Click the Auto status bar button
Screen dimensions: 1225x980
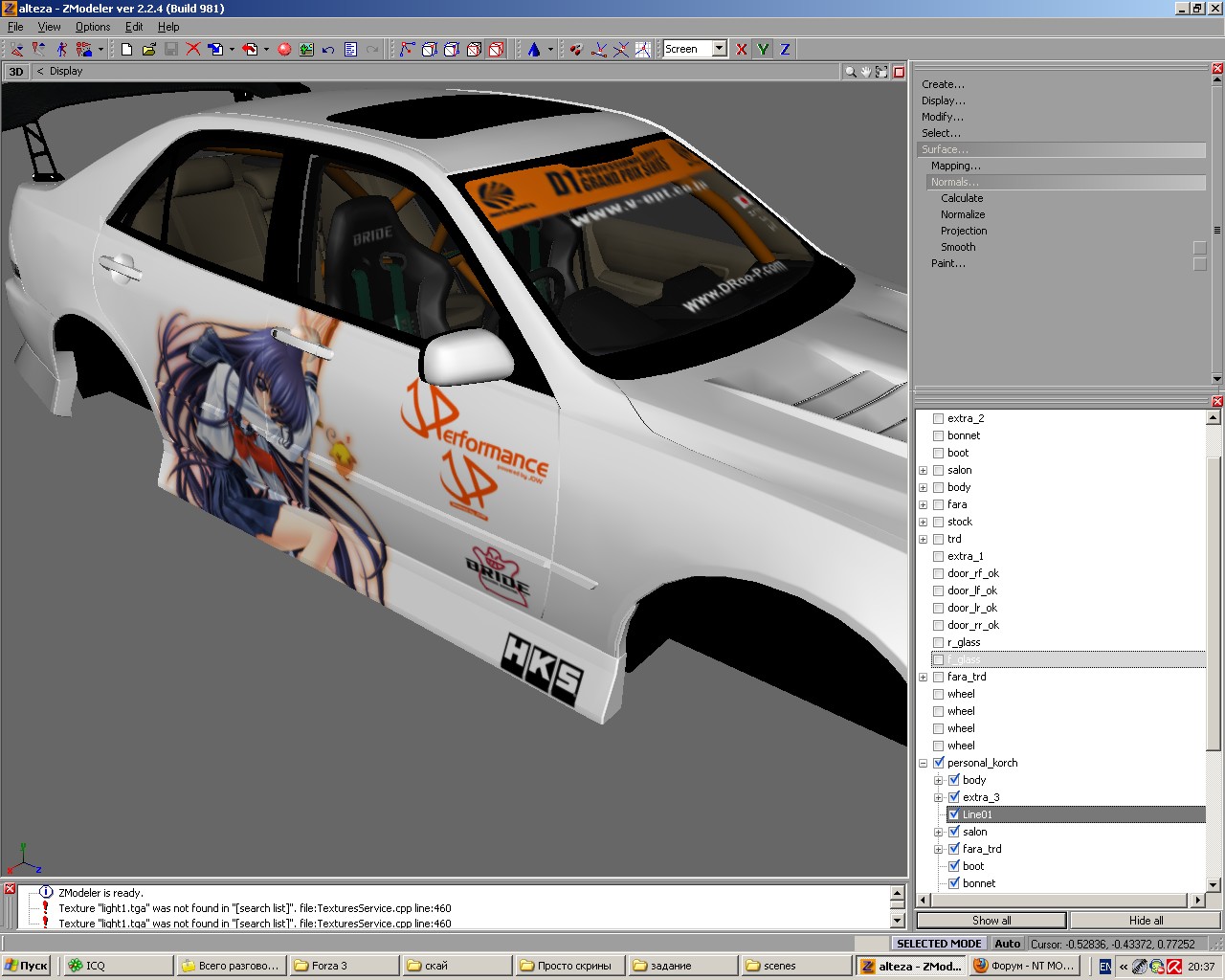1007,944
